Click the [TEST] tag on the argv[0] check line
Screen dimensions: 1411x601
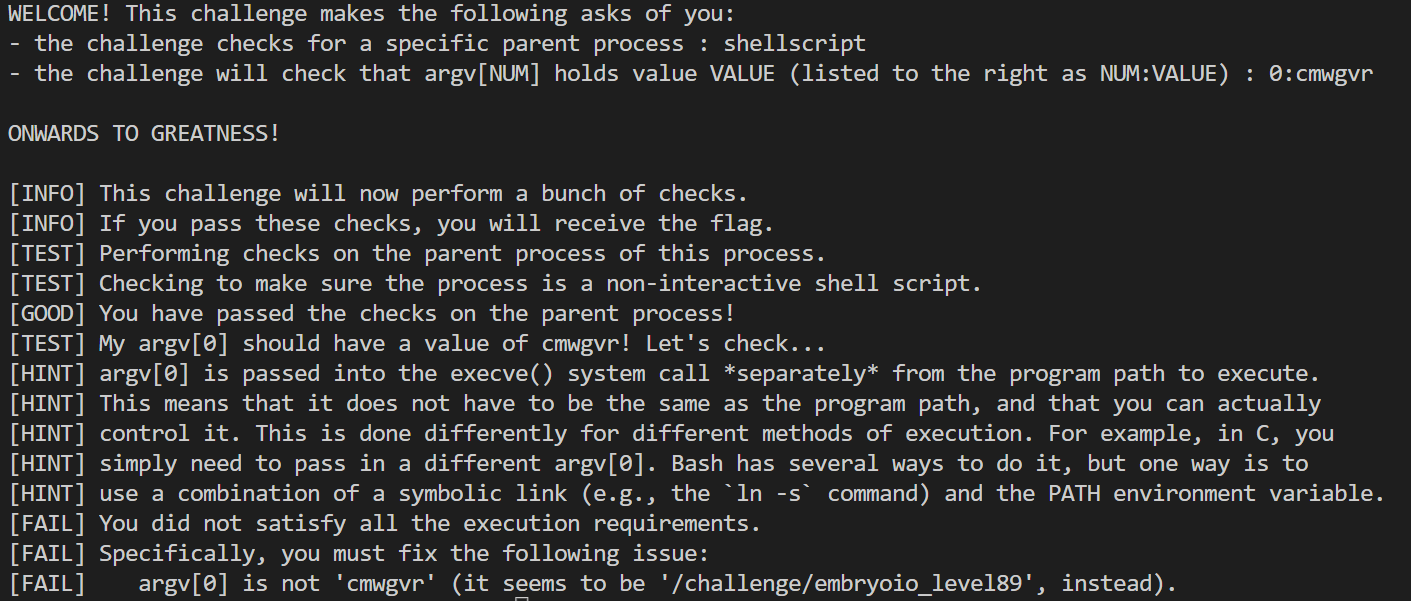point(47,344)
